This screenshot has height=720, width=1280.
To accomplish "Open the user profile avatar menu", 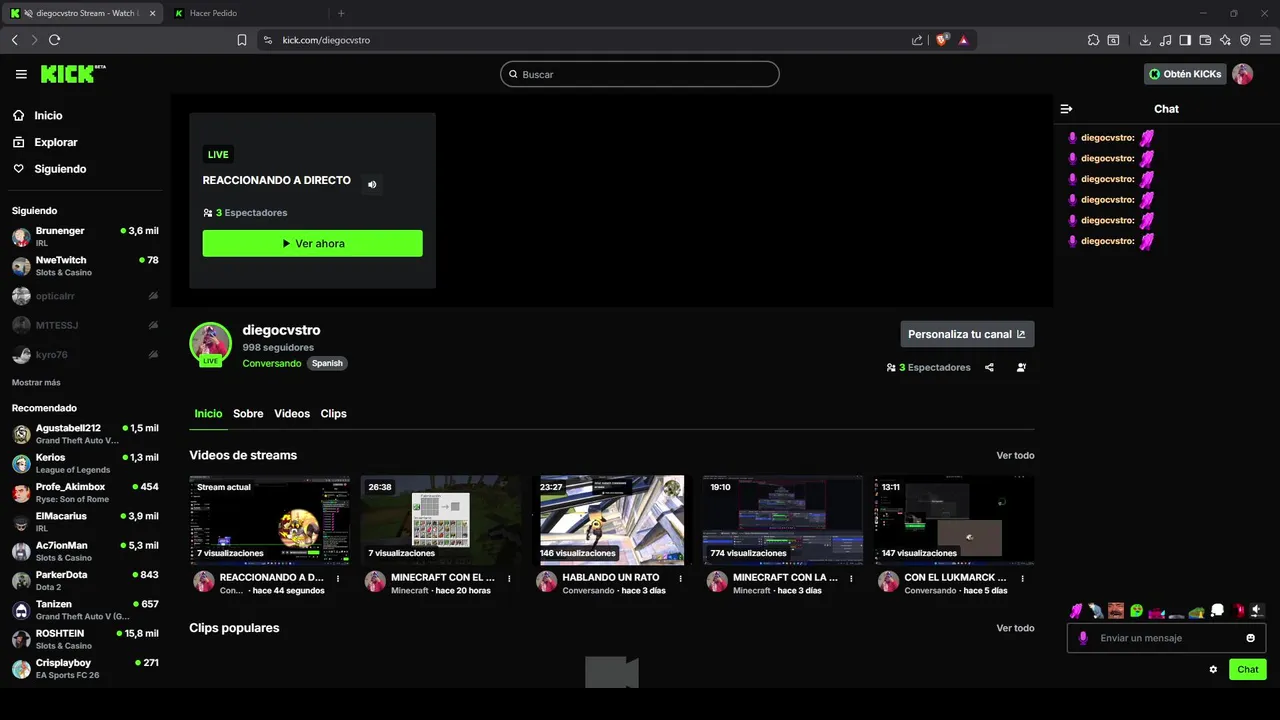I will click(x=1242, y=74).
